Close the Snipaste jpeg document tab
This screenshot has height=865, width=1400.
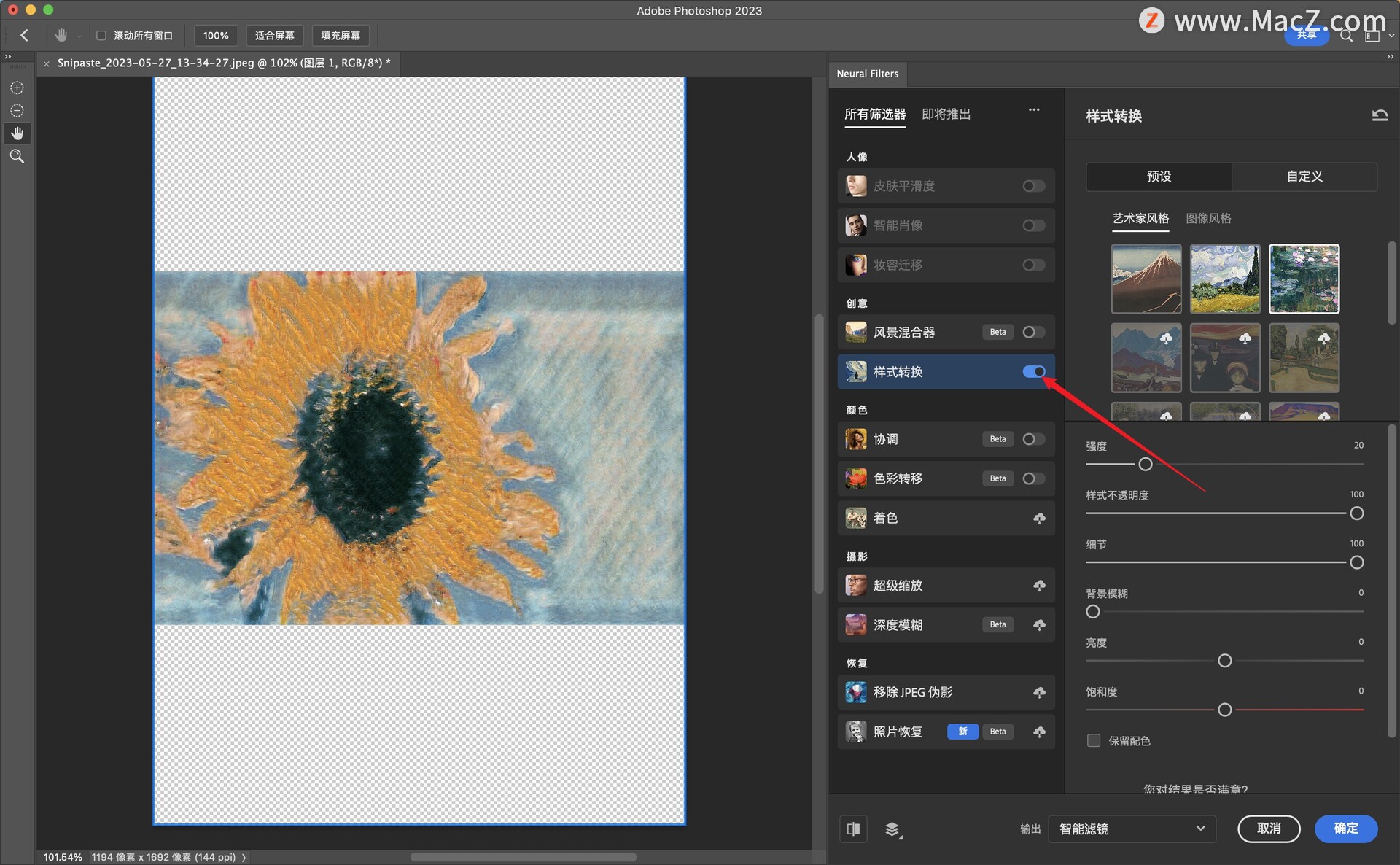47,63
